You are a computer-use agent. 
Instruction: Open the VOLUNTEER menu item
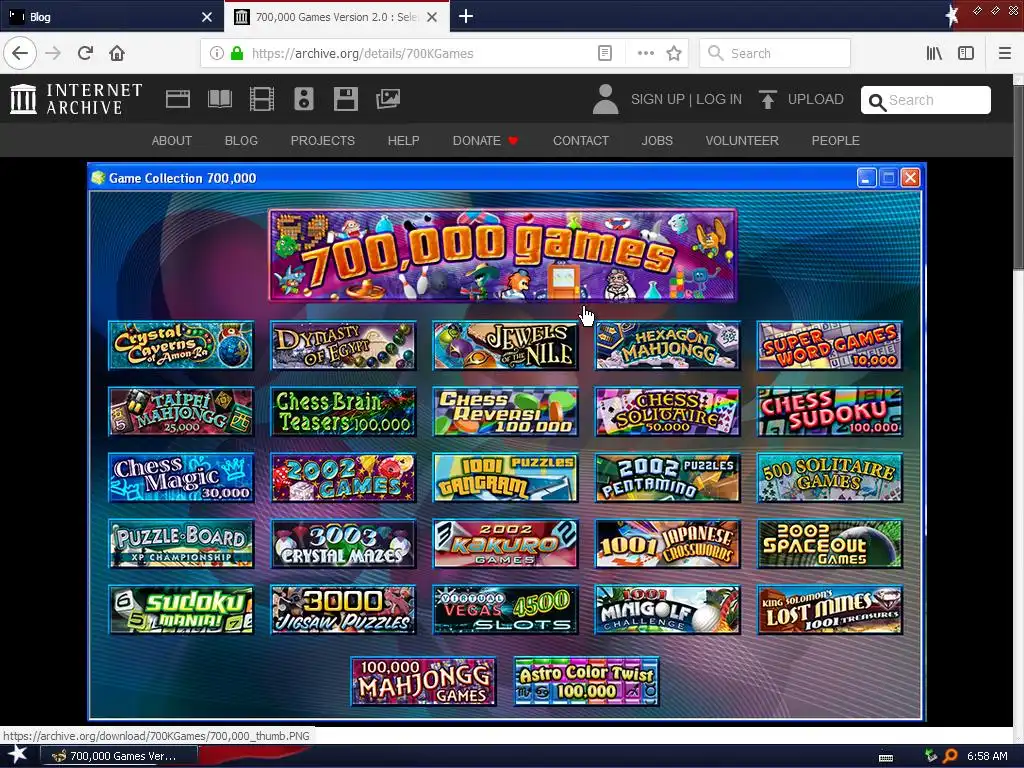coord(742,140)
